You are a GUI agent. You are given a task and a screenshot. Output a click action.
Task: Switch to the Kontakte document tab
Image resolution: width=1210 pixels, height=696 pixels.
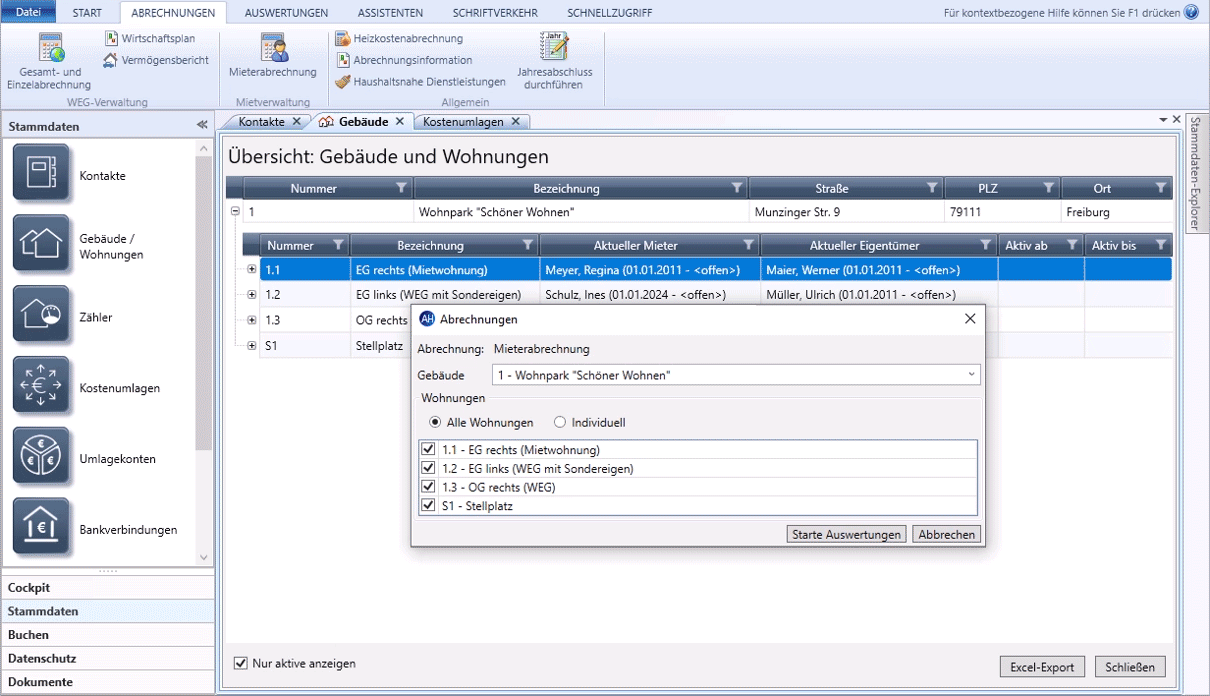pos(261,122)
